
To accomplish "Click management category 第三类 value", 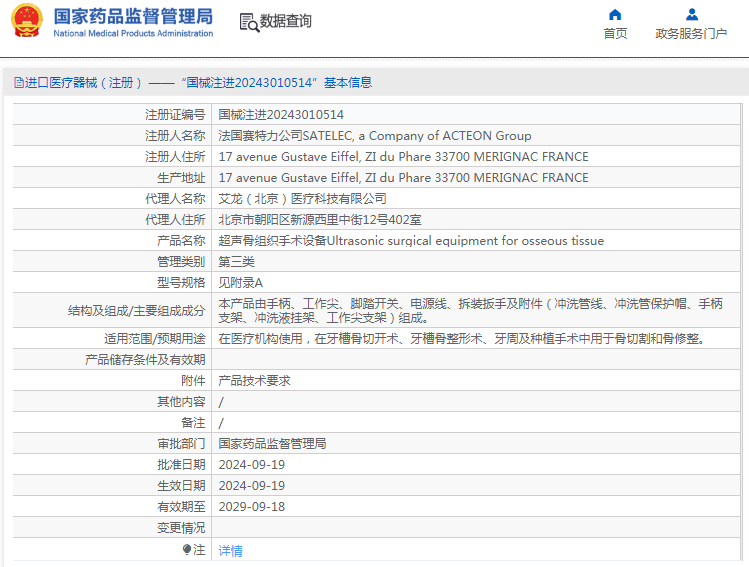I will [236, 262].
